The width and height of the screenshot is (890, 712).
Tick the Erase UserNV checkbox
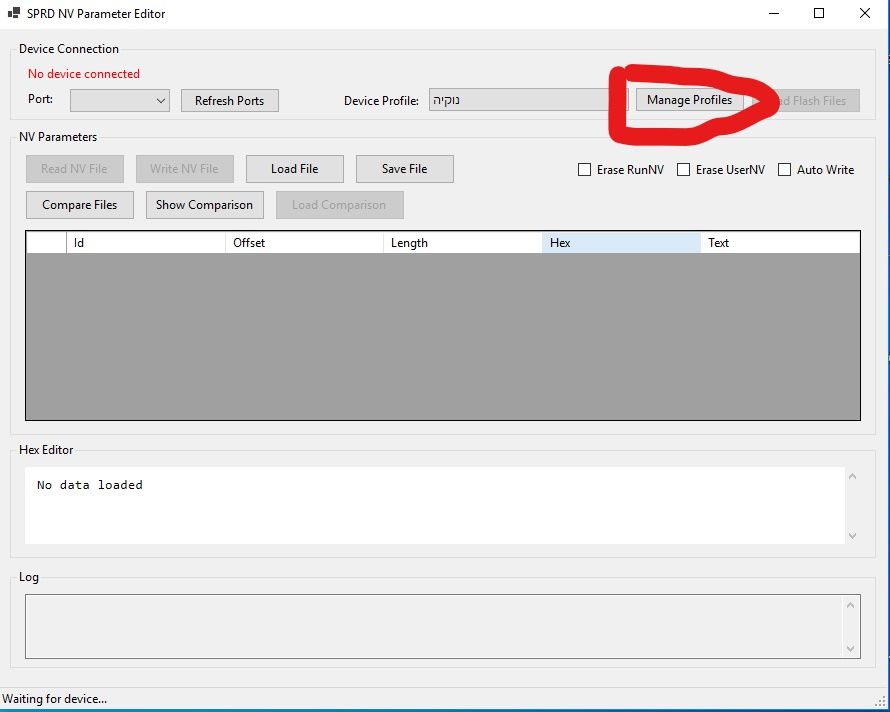[684, 170]
